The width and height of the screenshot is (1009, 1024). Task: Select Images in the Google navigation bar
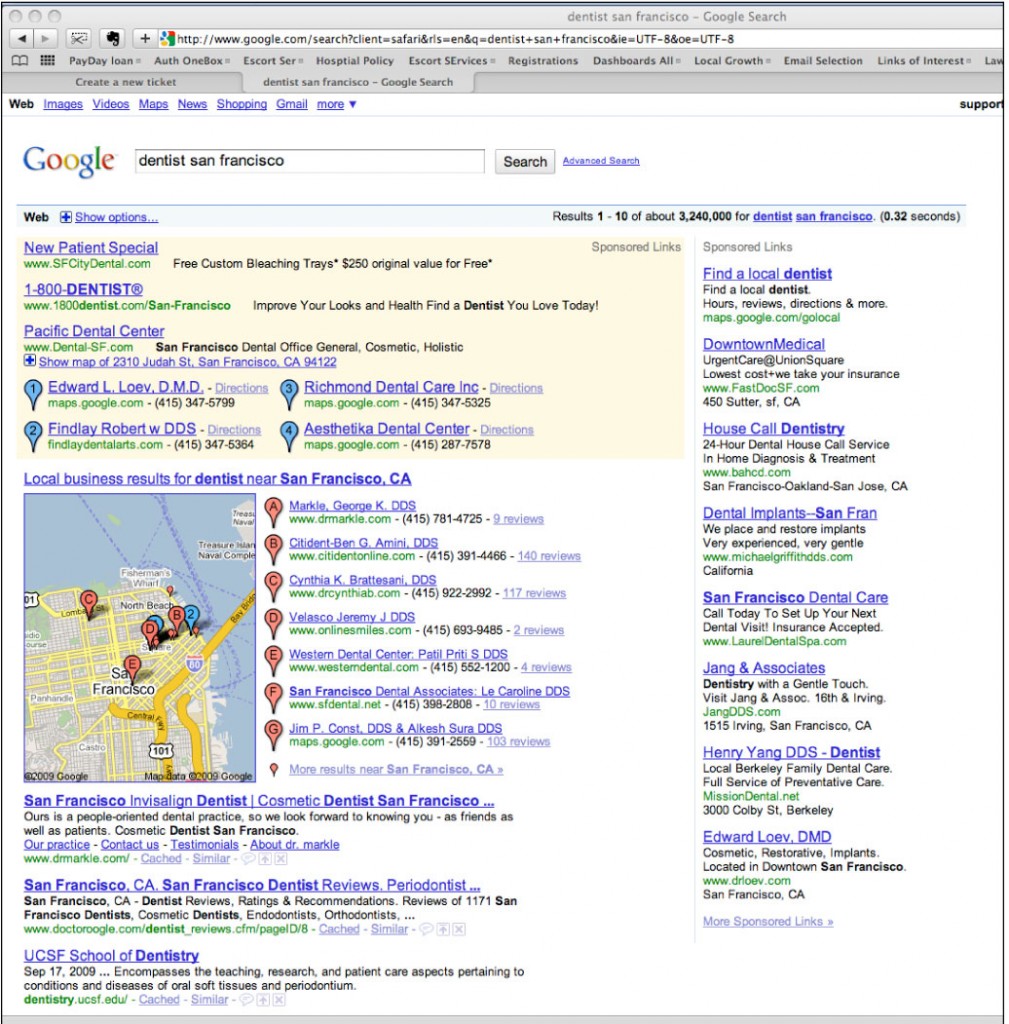point(62,104)
